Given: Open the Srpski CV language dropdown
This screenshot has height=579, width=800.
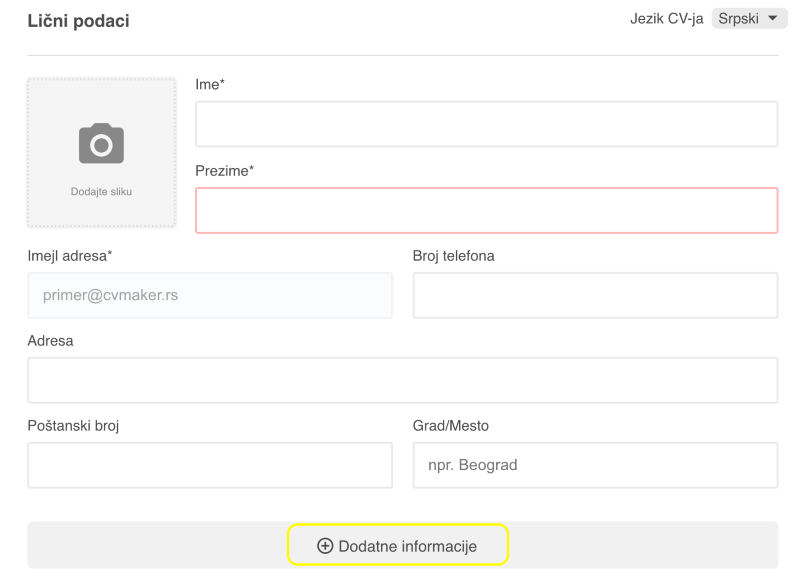Looking at the screenshot, I should [749, 19].
